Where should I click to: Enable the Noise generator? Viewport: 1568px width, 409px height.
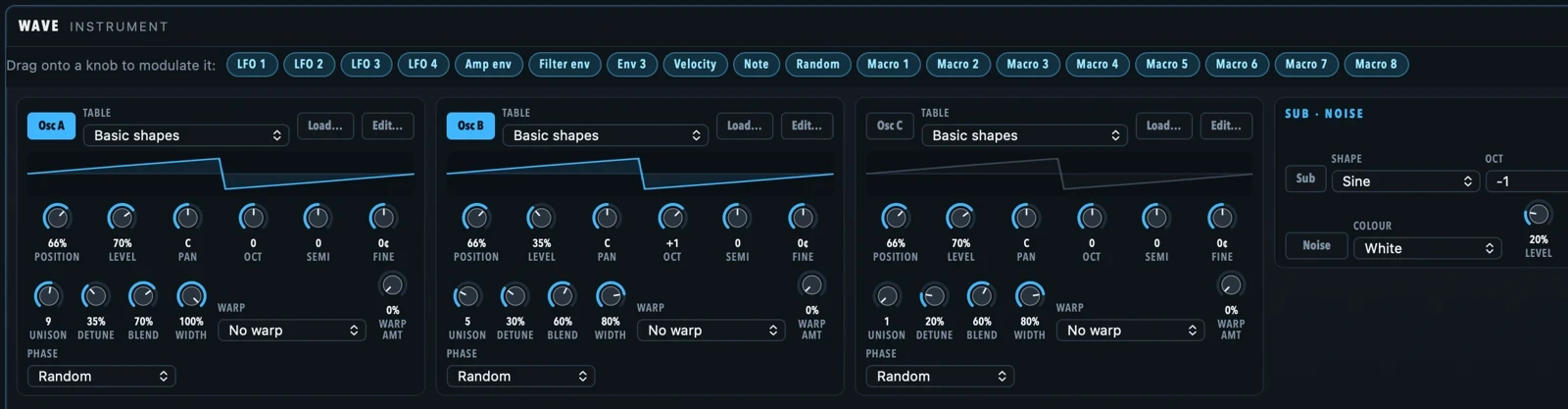coord(1316,245)
